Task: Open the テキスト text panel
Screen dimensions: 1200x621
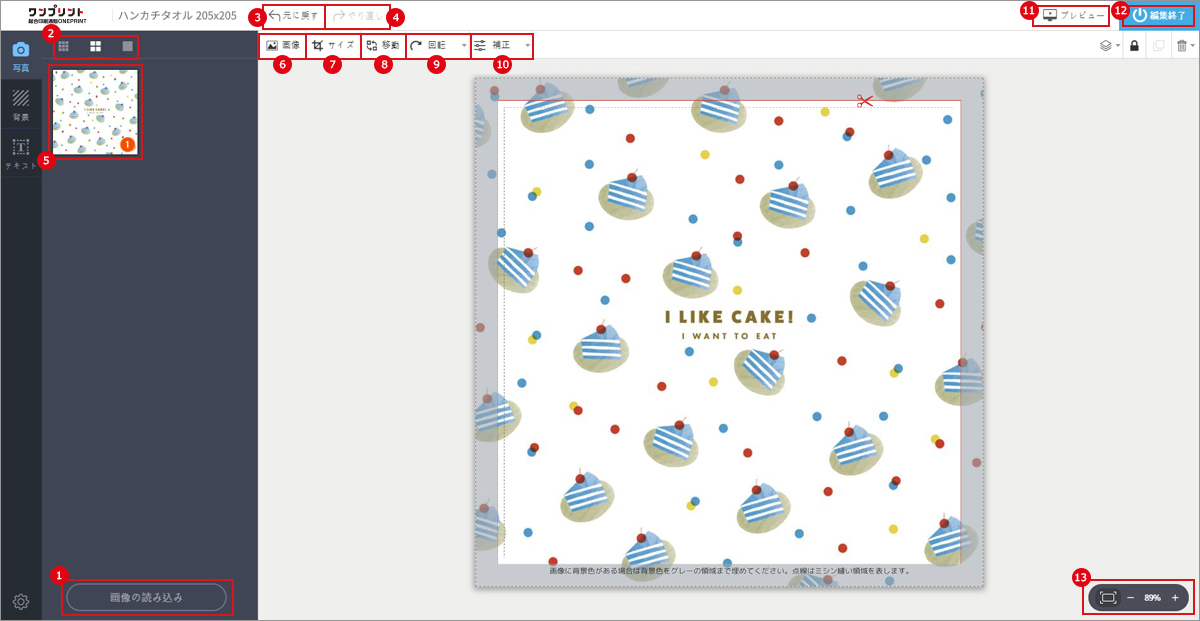Action: 21,153
